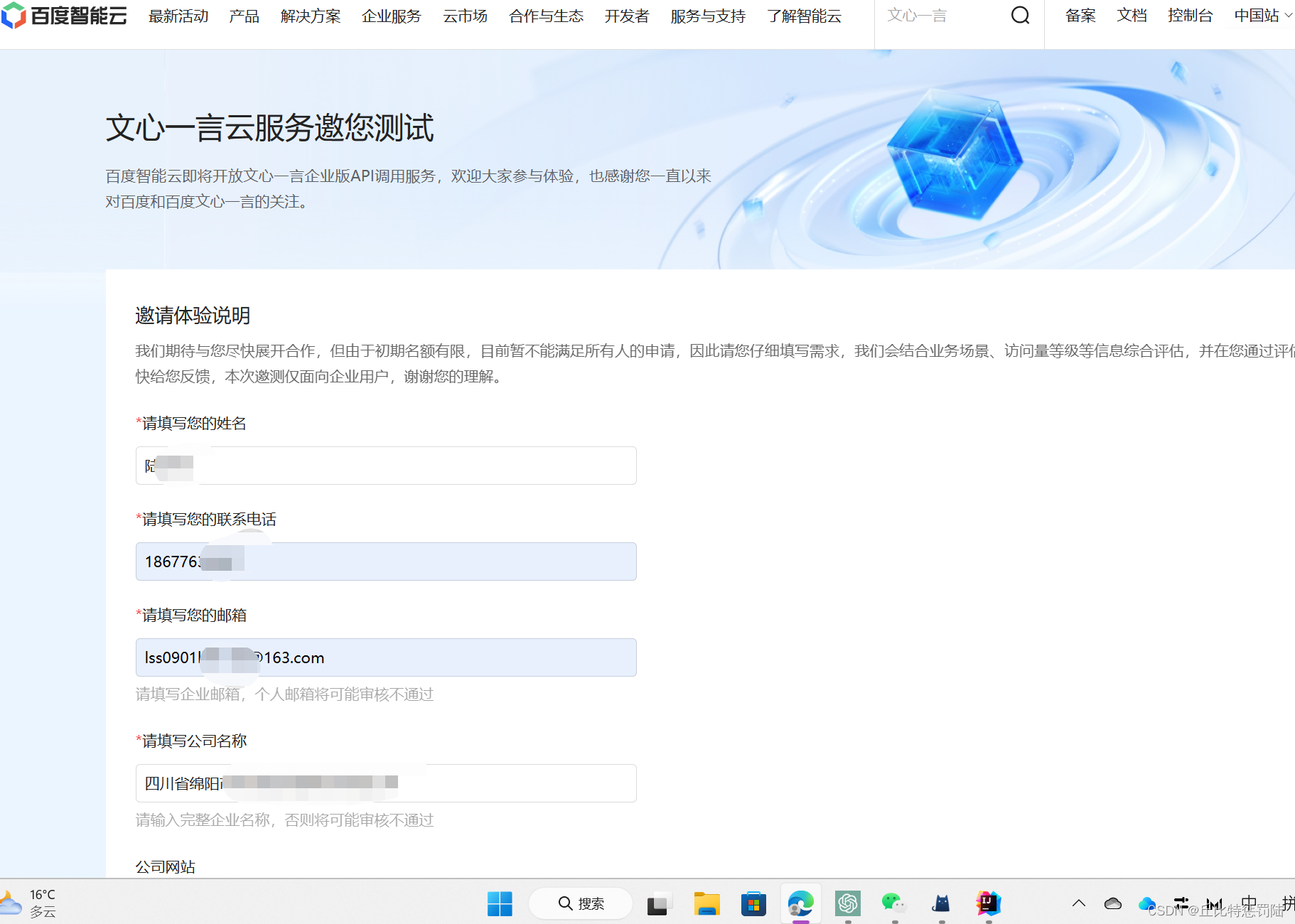Click the 请填写您的姓名 label
This screenshot has width=1295, height=924.
coord(191,424)
